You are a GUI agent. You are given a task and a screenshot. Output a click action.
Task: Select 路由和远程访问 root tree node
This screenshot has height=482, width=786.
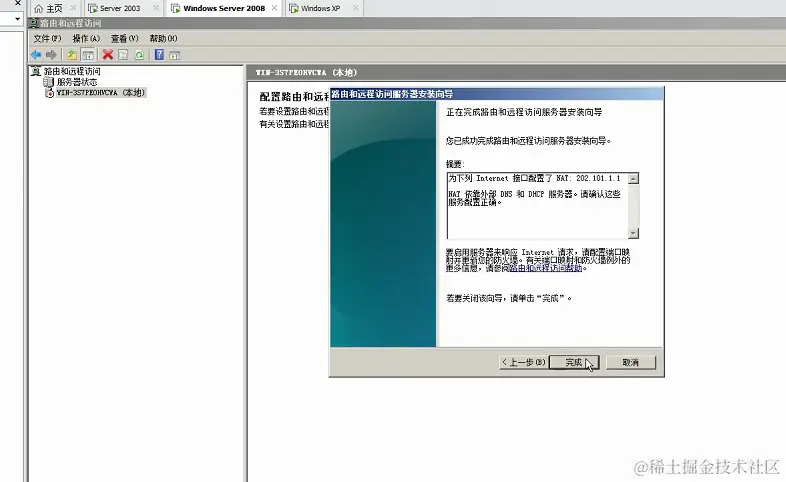[72, 71]
